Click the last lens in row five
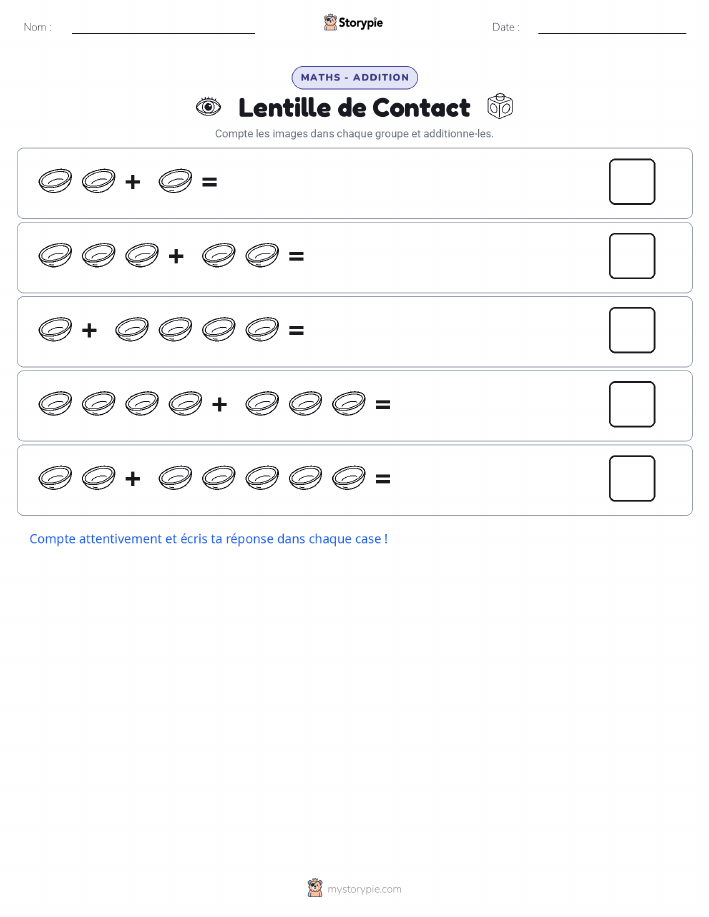The width and height of the screenshot is (709, 917). [349, 478]
